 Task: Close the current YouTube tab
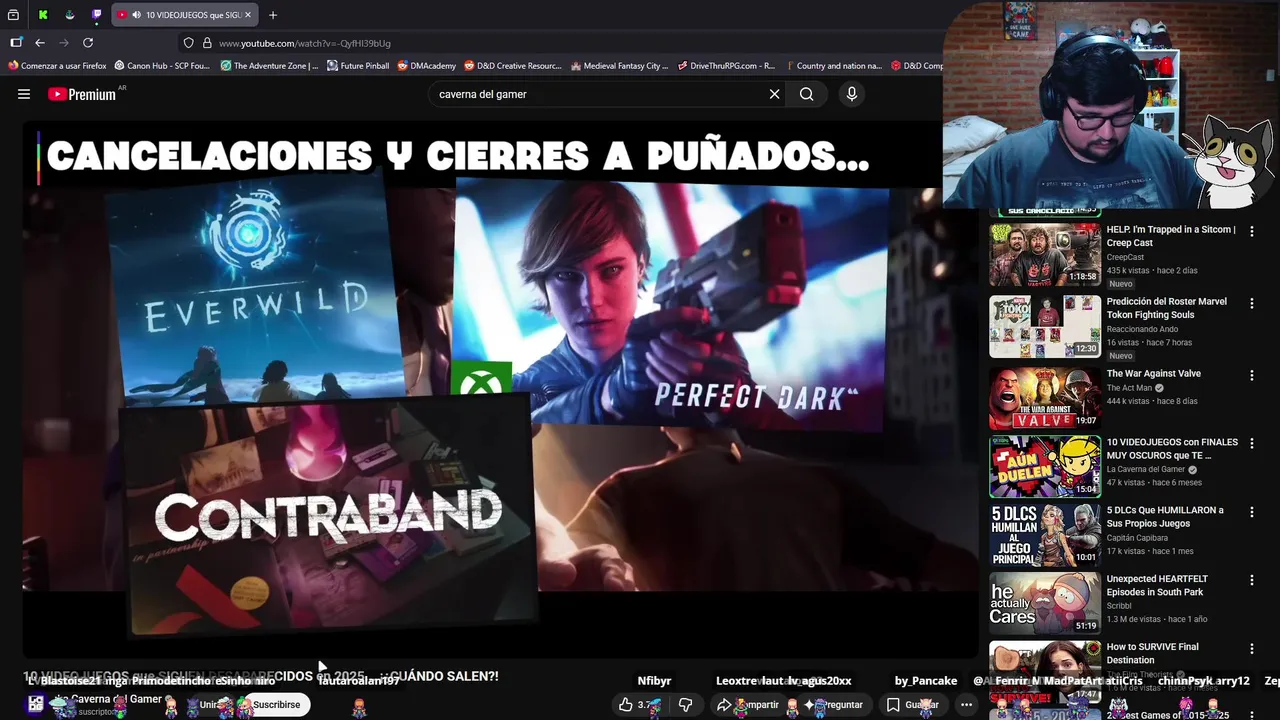pos(248,15)
